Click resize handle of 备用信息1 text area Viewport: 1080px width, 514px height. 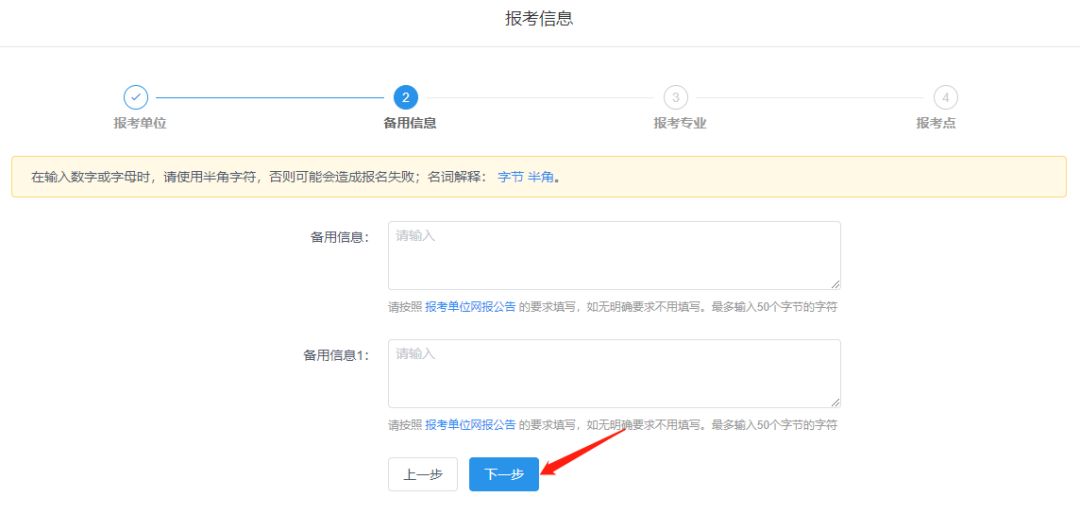pos(835,402)
